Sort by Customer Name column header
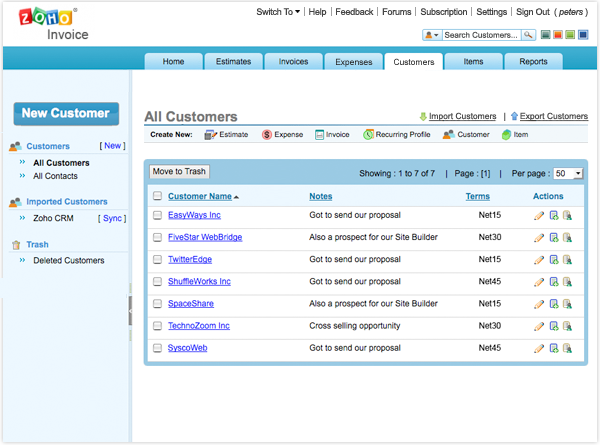The height and width of the screenshot is (445, 600). [200, 196]
